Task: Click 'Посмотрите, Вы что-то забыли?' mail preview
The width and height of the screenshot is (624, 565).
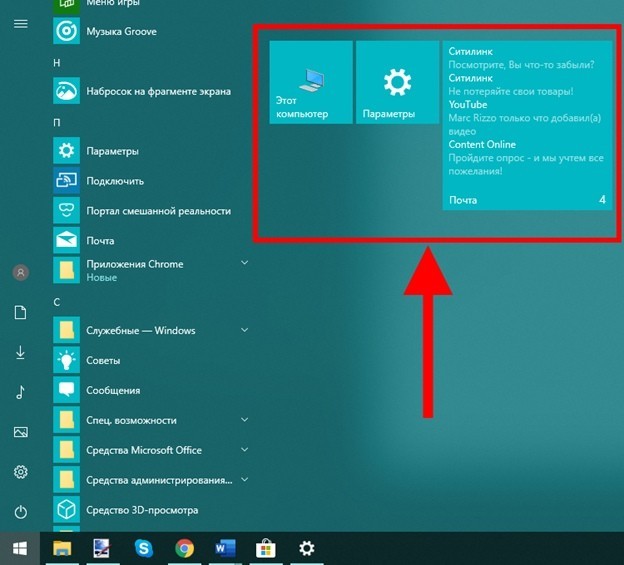Action: 521,64
